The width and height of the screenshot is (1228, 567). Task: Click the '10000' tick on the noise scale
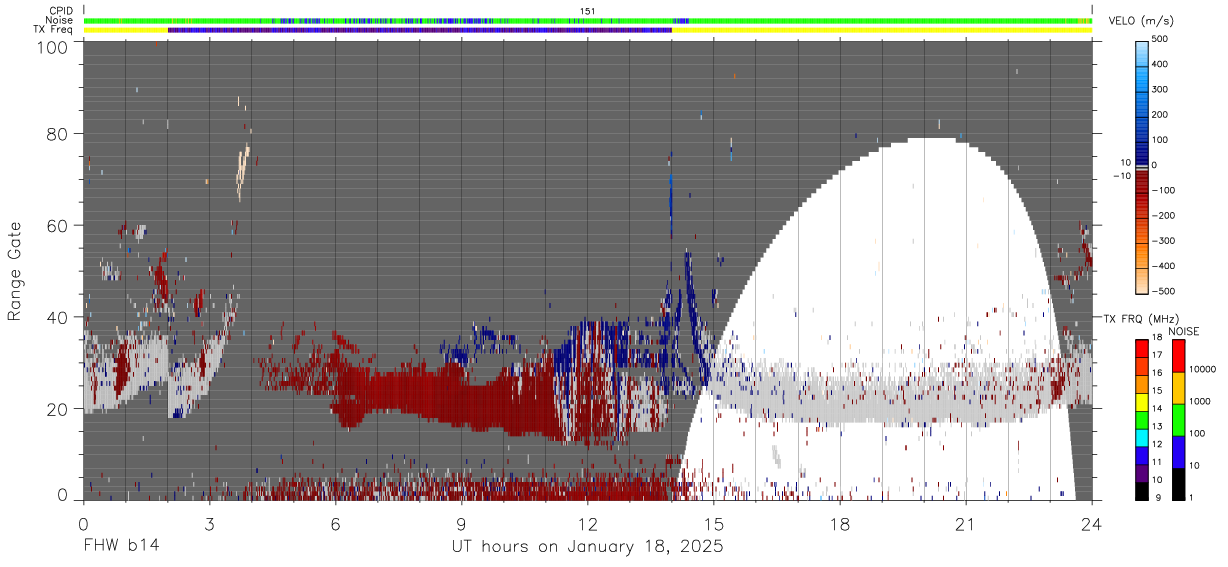(1205, 370)
